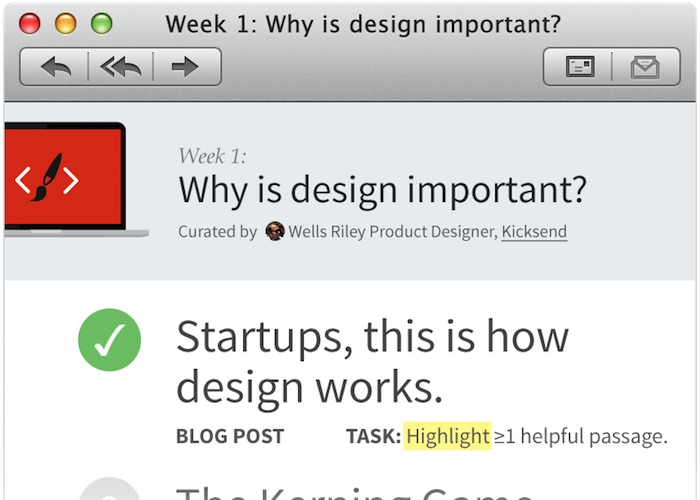Forward this email using the right arrow

[x=185, y=67]
